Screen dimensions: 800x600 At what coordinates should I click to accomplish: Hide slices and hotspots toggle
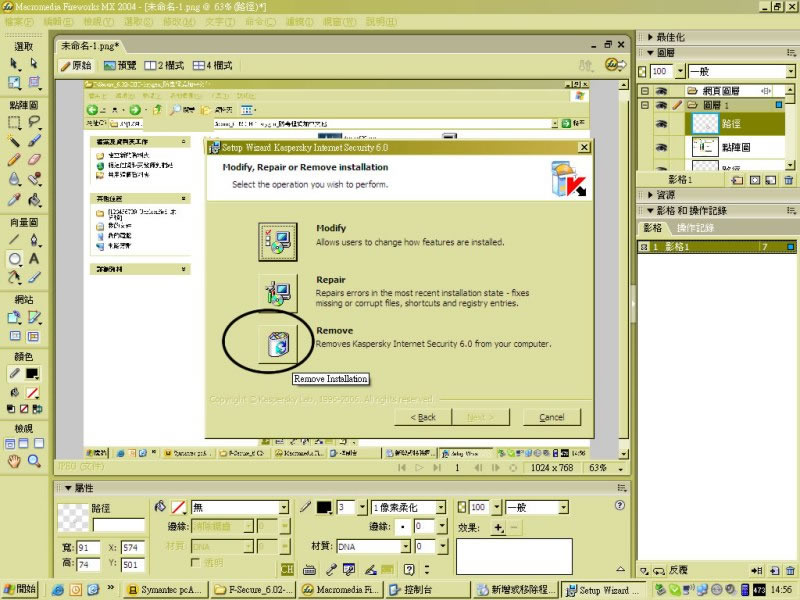15,336
